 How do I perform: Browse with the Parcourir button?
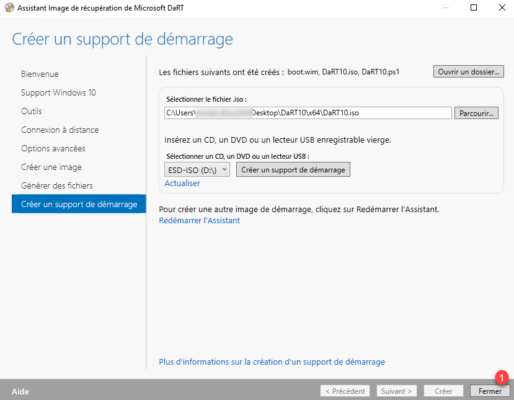(476, 113)
